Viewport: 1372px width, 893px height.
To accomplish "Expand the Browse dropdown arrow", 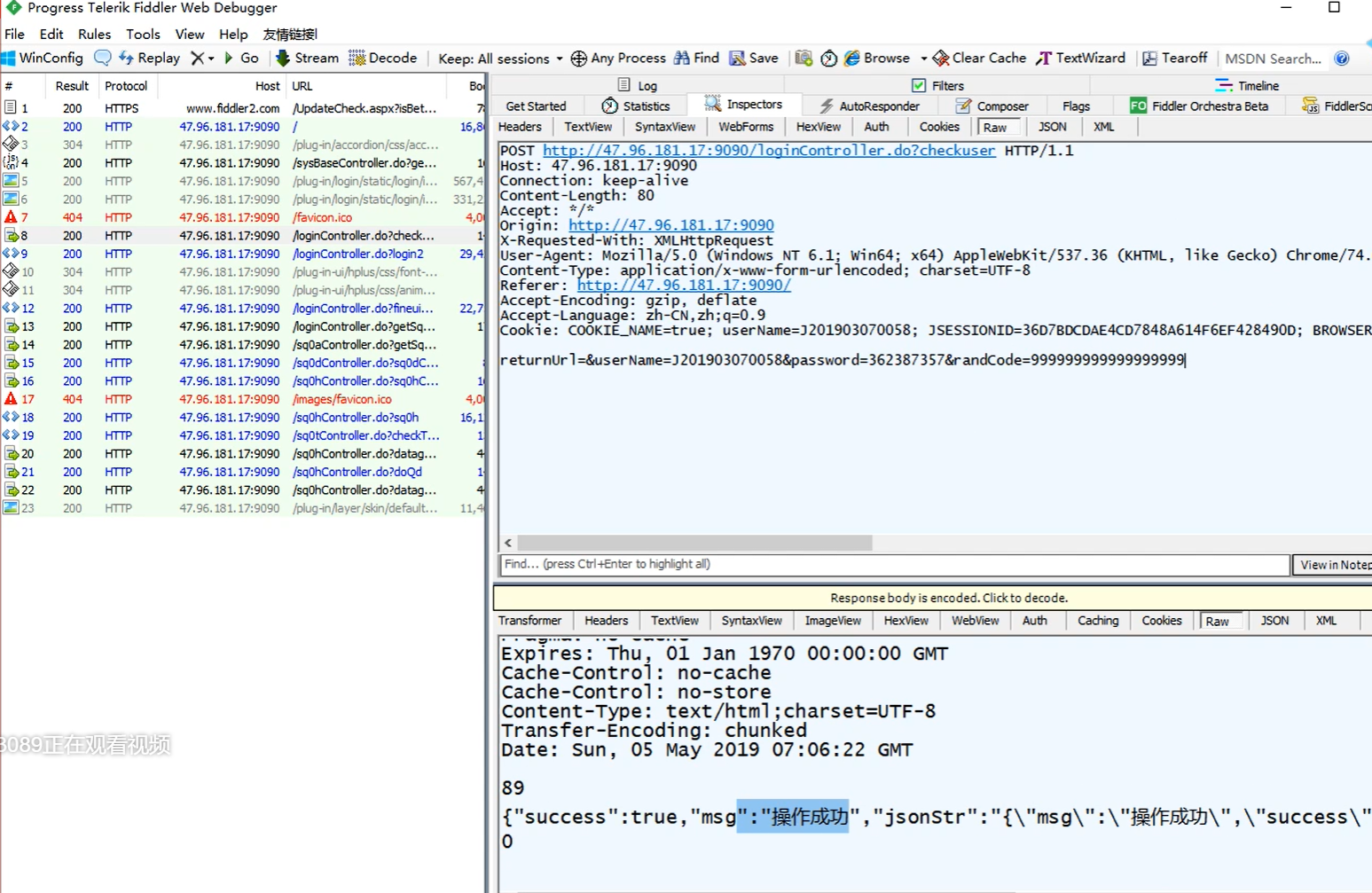I will point(923,59).
